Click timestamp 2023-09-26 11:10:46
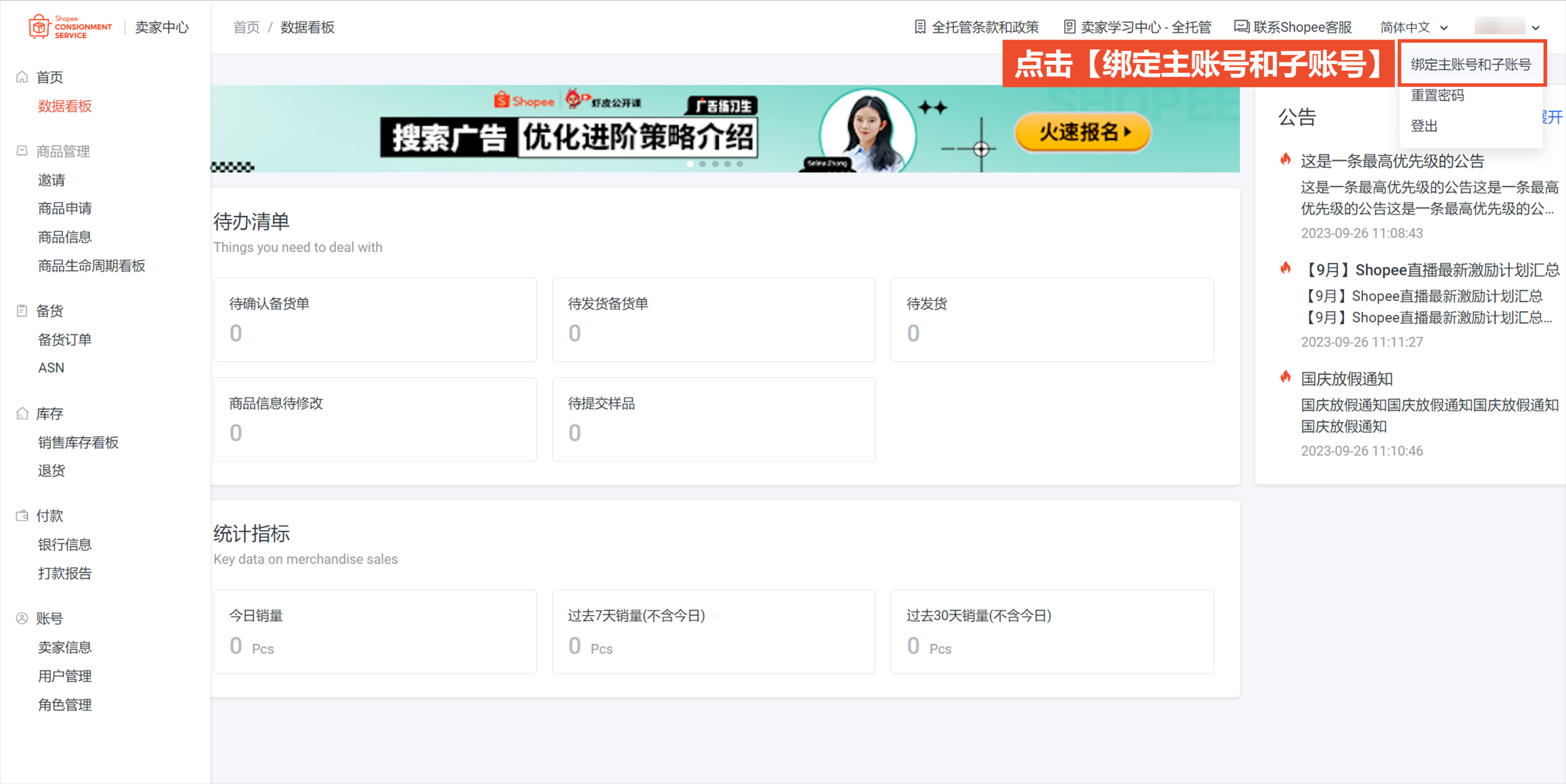1566x784 pixels. point(1361,450)
